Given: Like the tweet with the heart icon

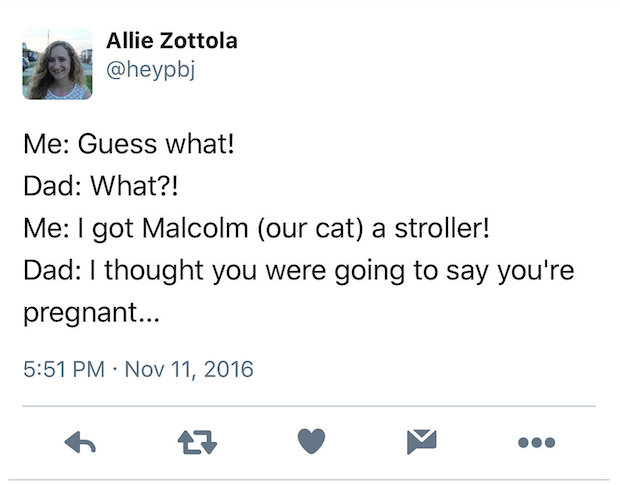Looking at the screenshot, I should [x=309, y=441].
